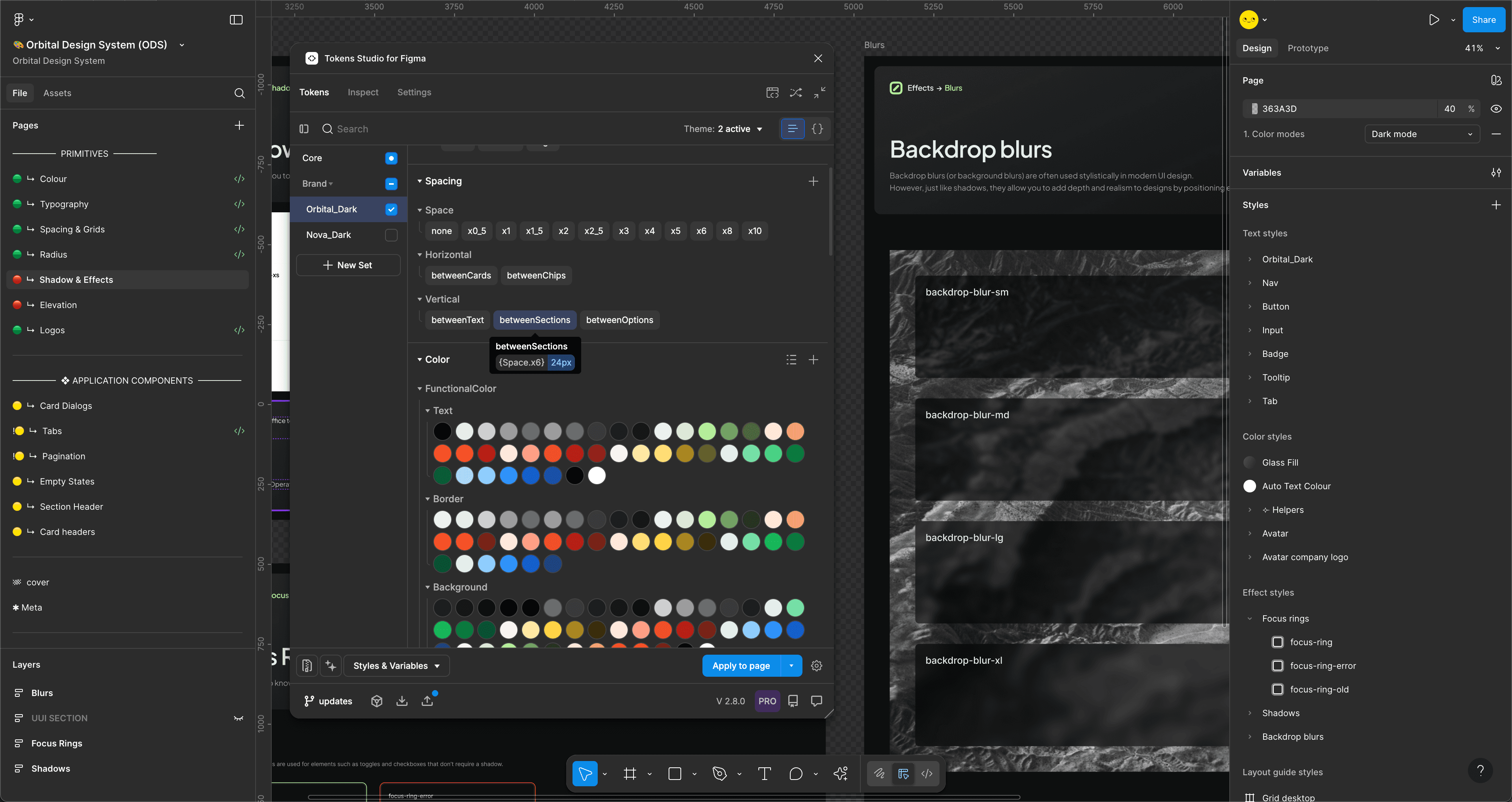The width and height of the screenshot is (1512, 802).
Task: Pull tokens from the remote
Action: [x=402, y=701]
